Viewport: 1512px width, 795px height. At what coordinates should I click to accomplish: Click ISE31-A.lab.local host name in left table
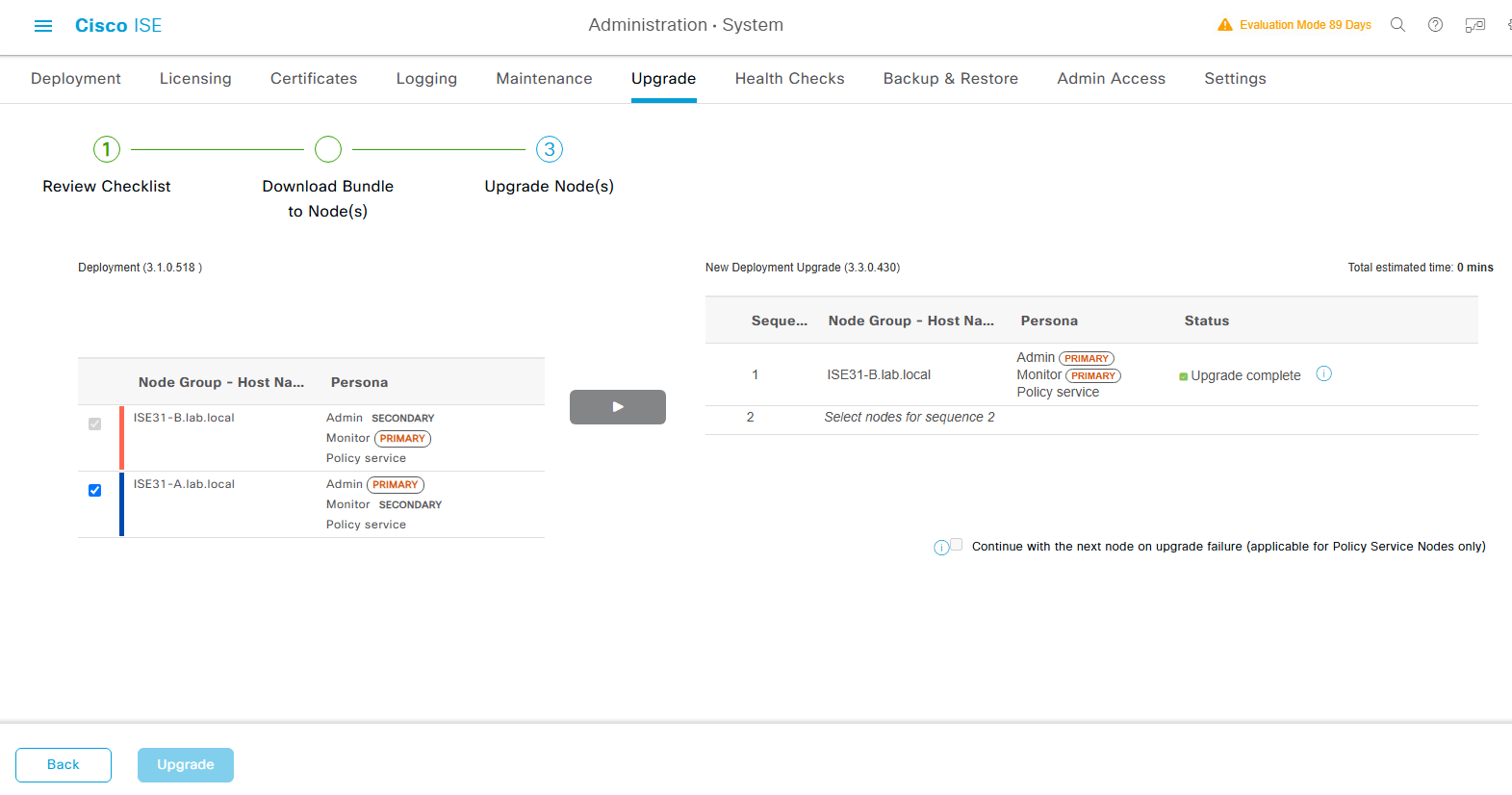(184, 484)
